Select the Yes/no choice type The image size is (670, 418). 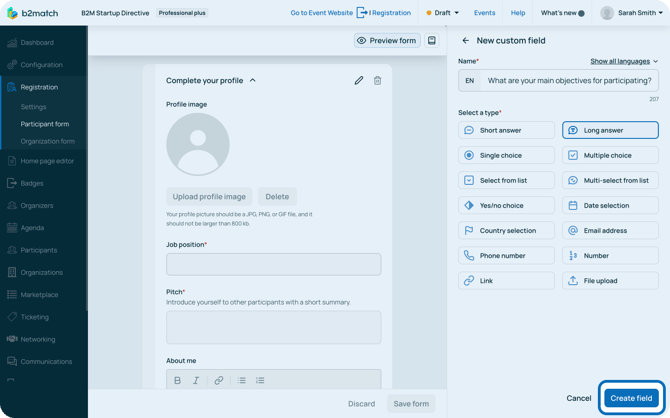click(506, 206)
